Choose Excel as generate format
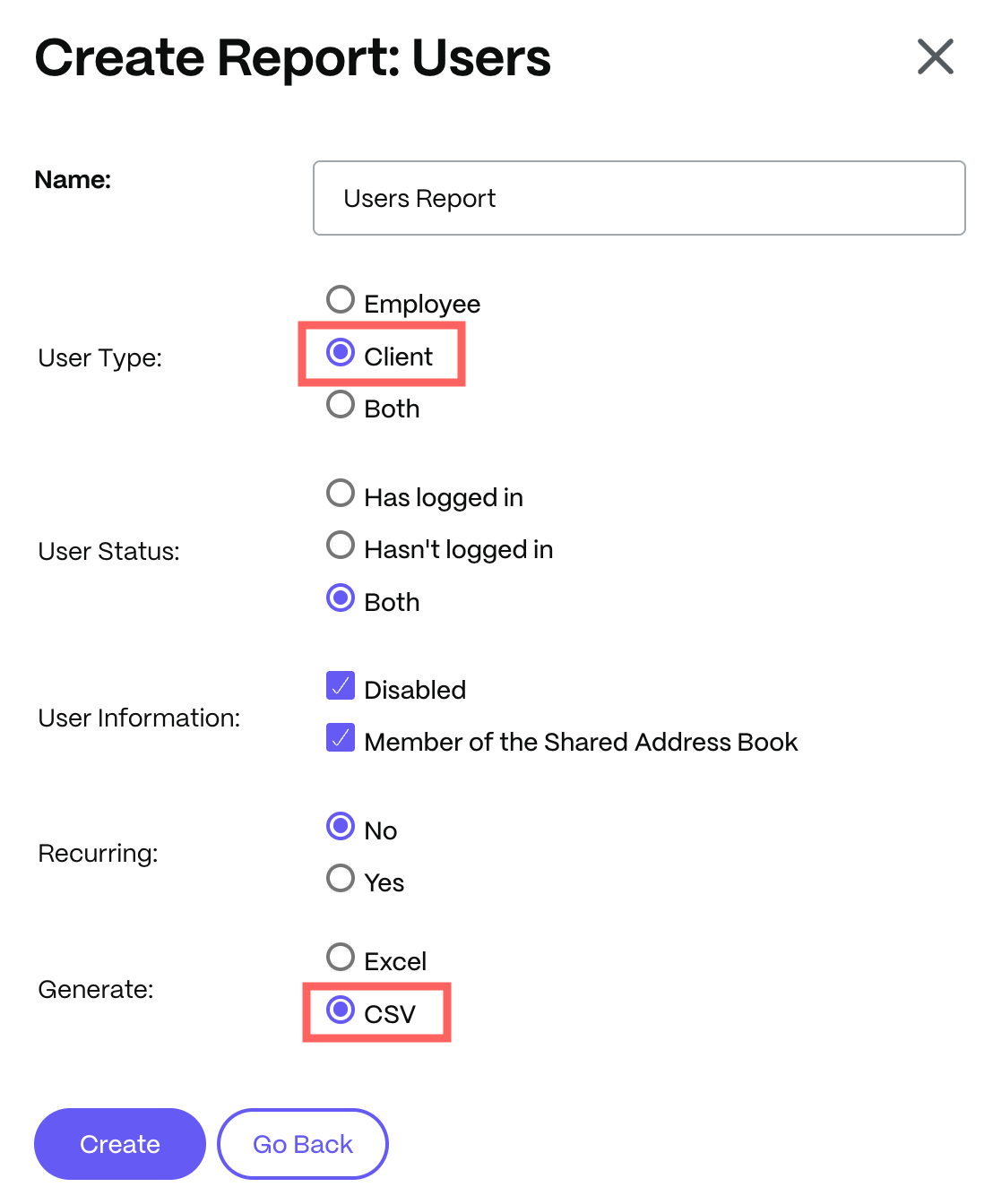The height and width of the screenshot is (1204, 993). [x=341, y=957]
